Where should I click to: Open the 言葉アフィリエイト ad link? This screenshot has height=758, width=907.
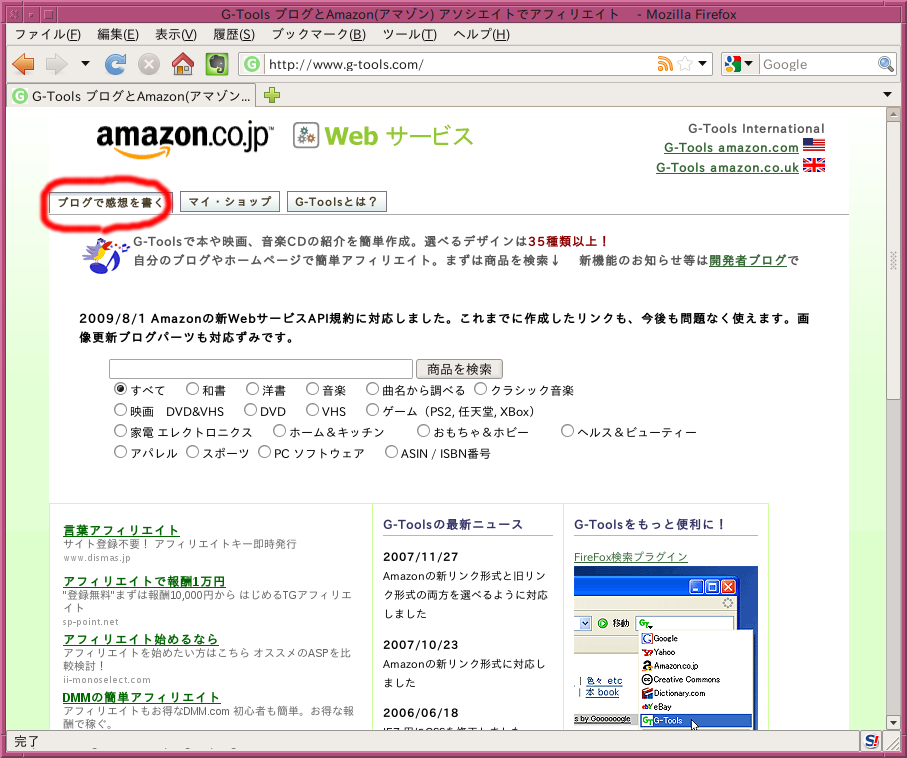pyautogui.click(x=121, y=530)
